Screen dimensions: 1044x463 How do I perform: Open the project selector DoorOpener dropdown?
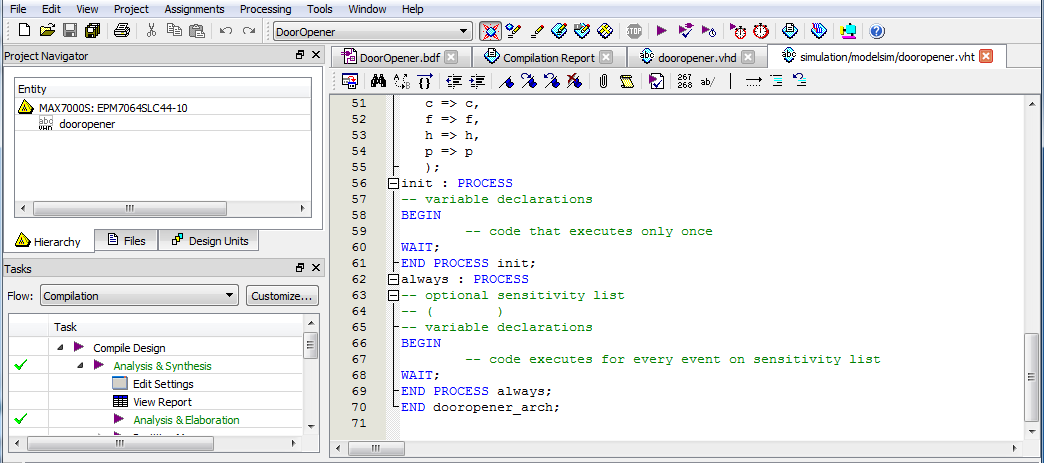pyautogui.click(x=373, y=31)
